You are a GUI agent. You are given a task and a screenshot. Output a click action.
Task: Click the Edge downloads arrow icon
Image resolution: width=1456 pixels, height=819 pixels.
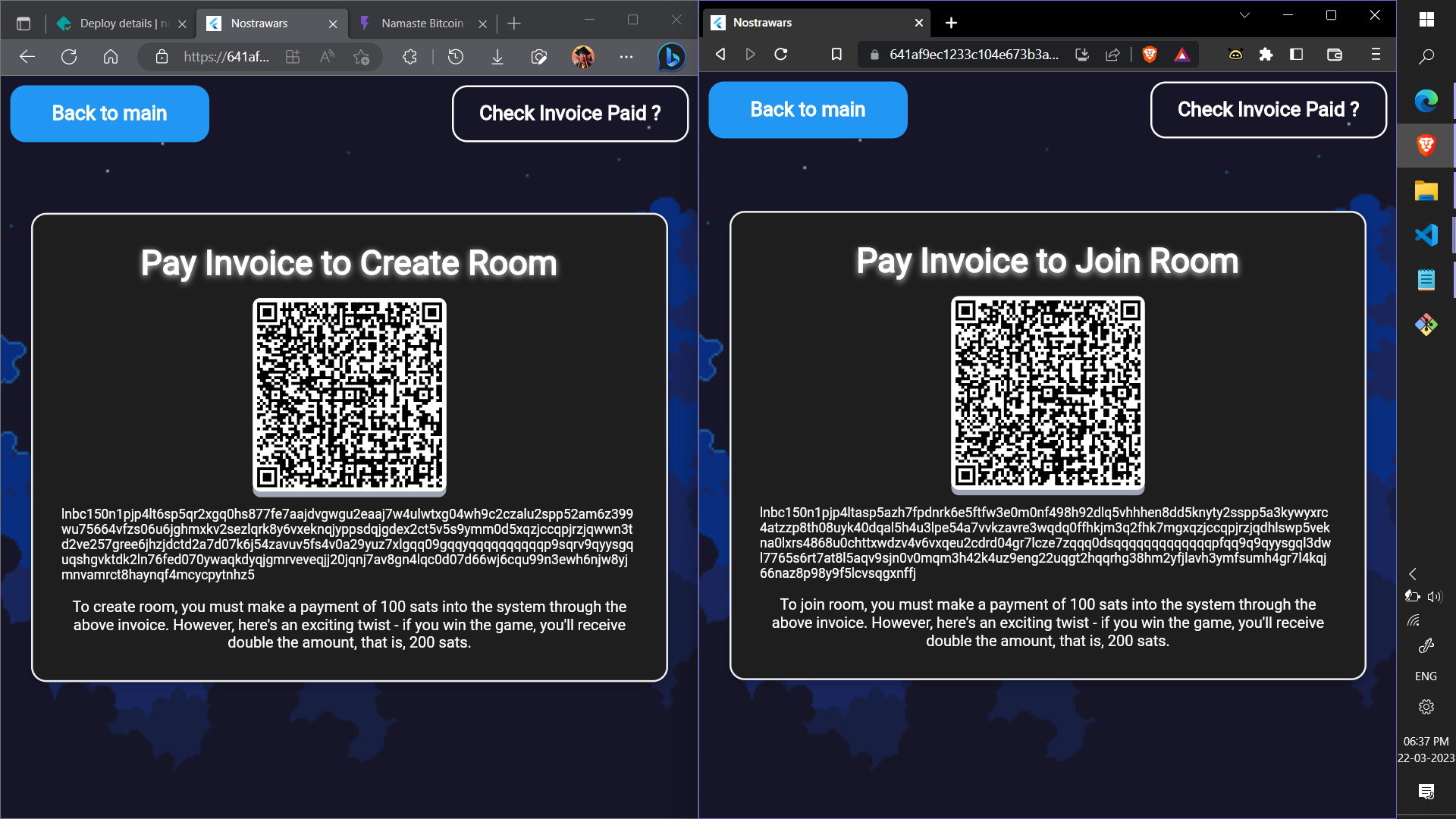(x=497, y=57)
